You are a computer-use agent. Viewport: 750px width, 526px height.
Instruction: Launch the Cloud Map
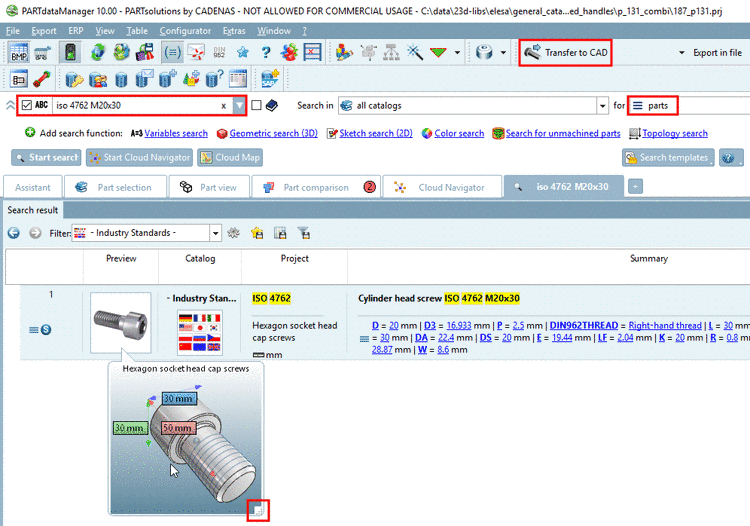pos(230,157)
